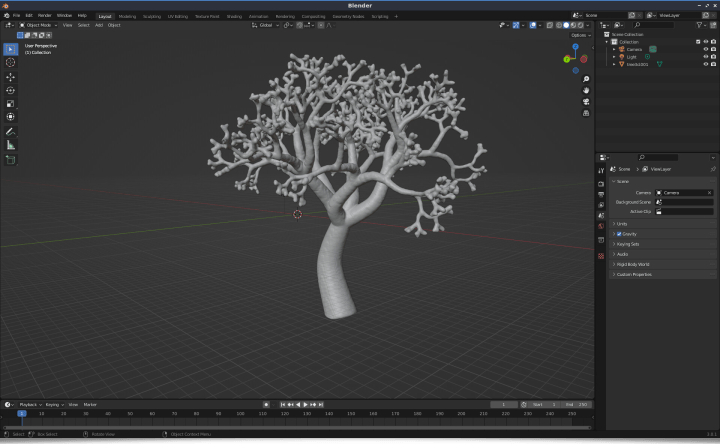This screenshot has height=444, width=720.
Task: Click the outliner search field
Action: click(x=653, y=25)
